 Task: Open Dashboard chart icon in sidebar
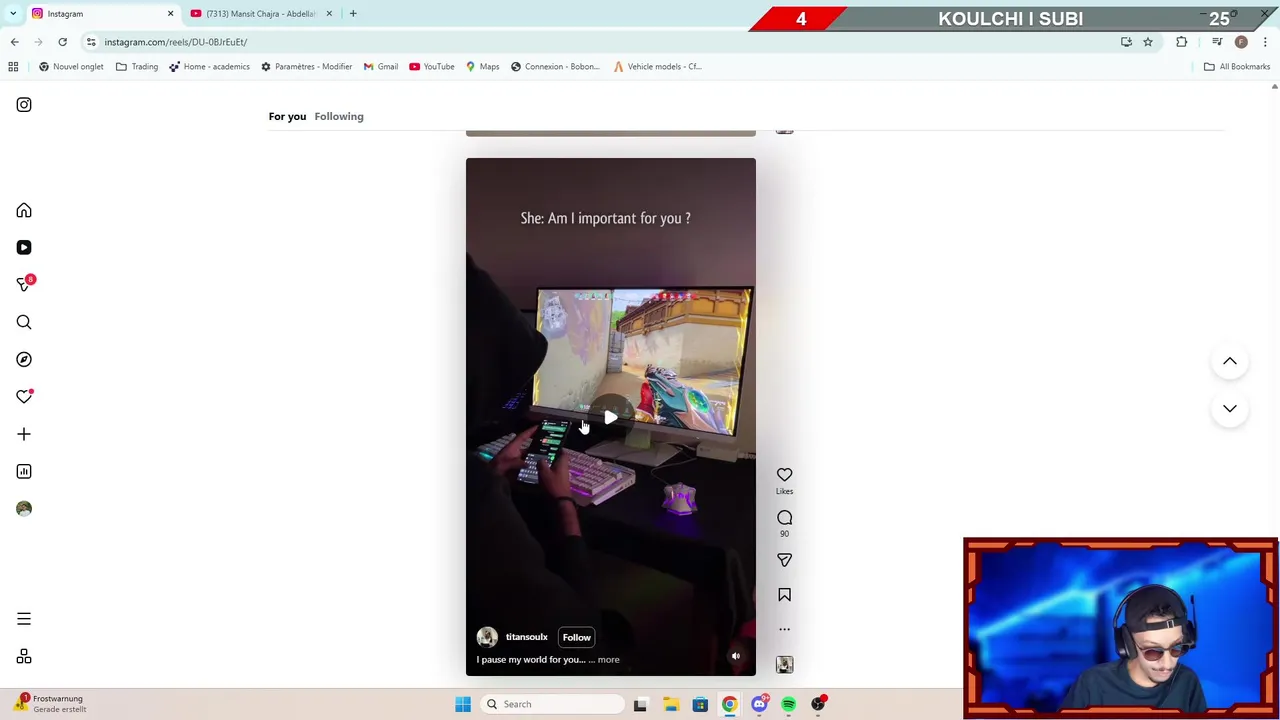pos(24,471)
